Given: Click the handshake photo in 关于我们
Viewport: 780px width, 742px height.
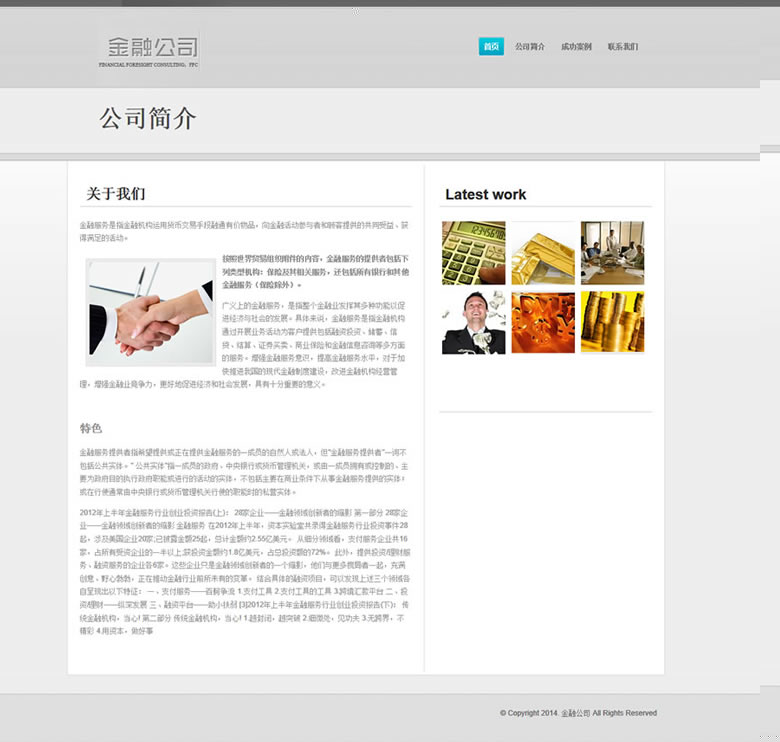Looking at the screenshot, I should [150, 312].
